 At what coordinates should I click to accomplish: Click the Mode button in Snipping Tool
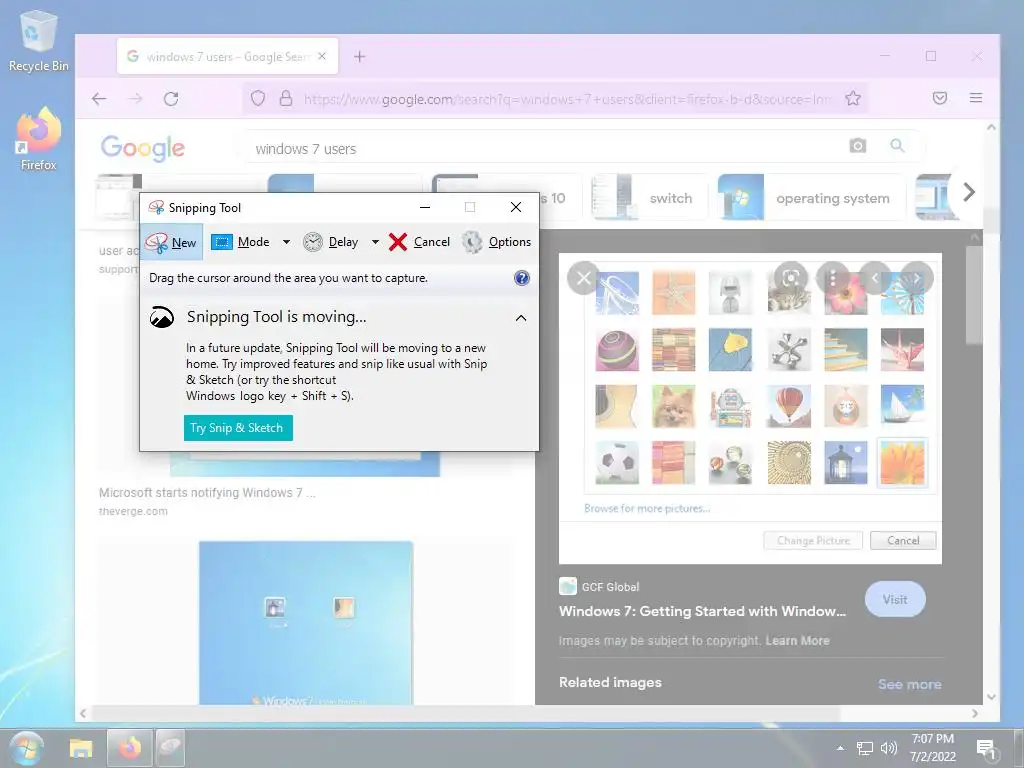point(240,242)
